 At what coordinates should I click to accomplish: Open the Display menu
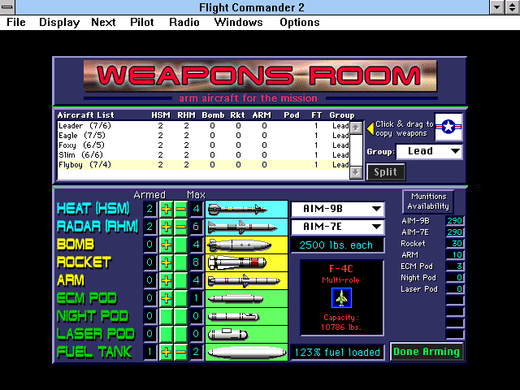pyautogui.click(x=59, y=22)
